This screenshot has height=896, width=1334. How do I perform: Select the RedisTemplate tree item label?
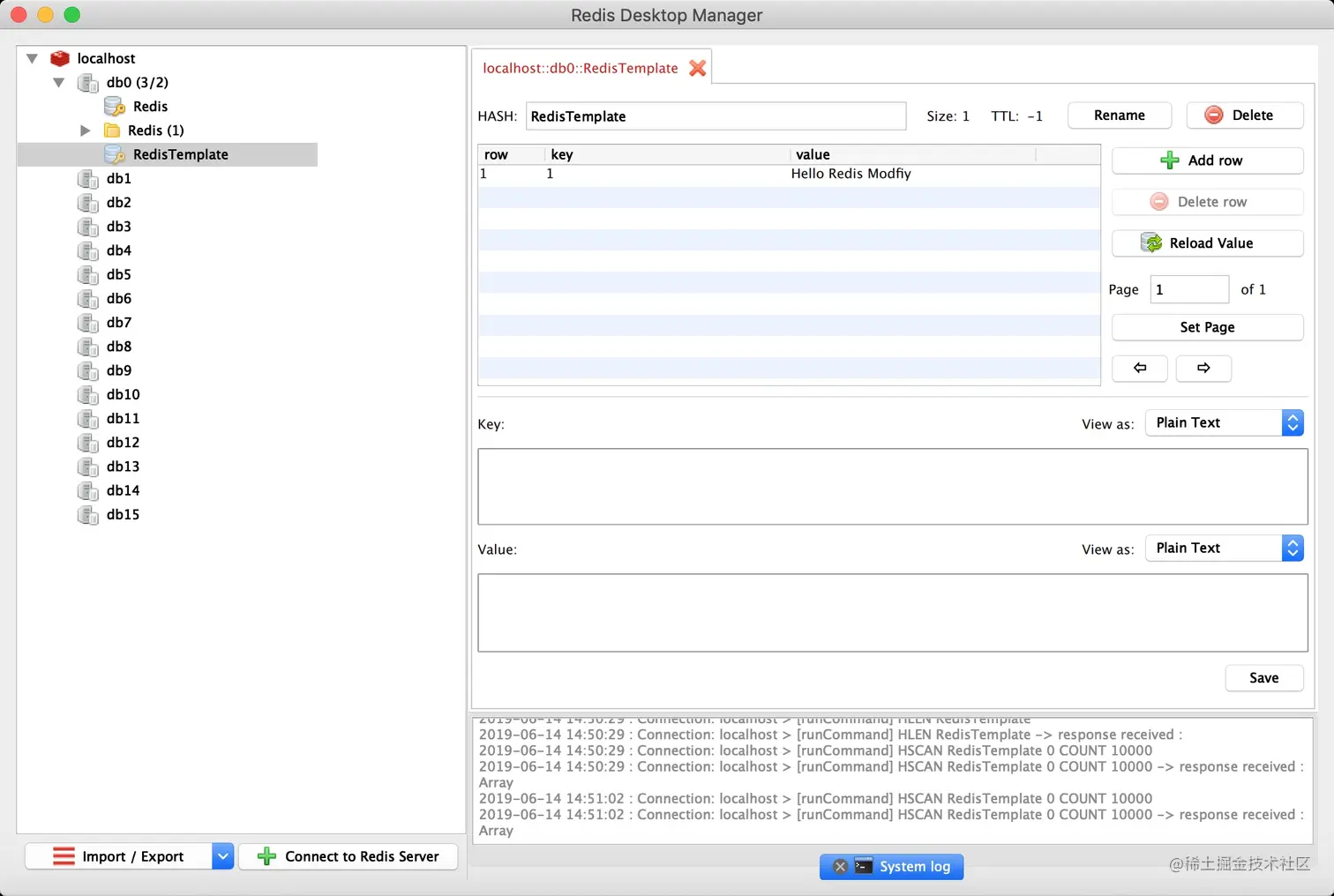pyautogui.click(x=181, y=154)
